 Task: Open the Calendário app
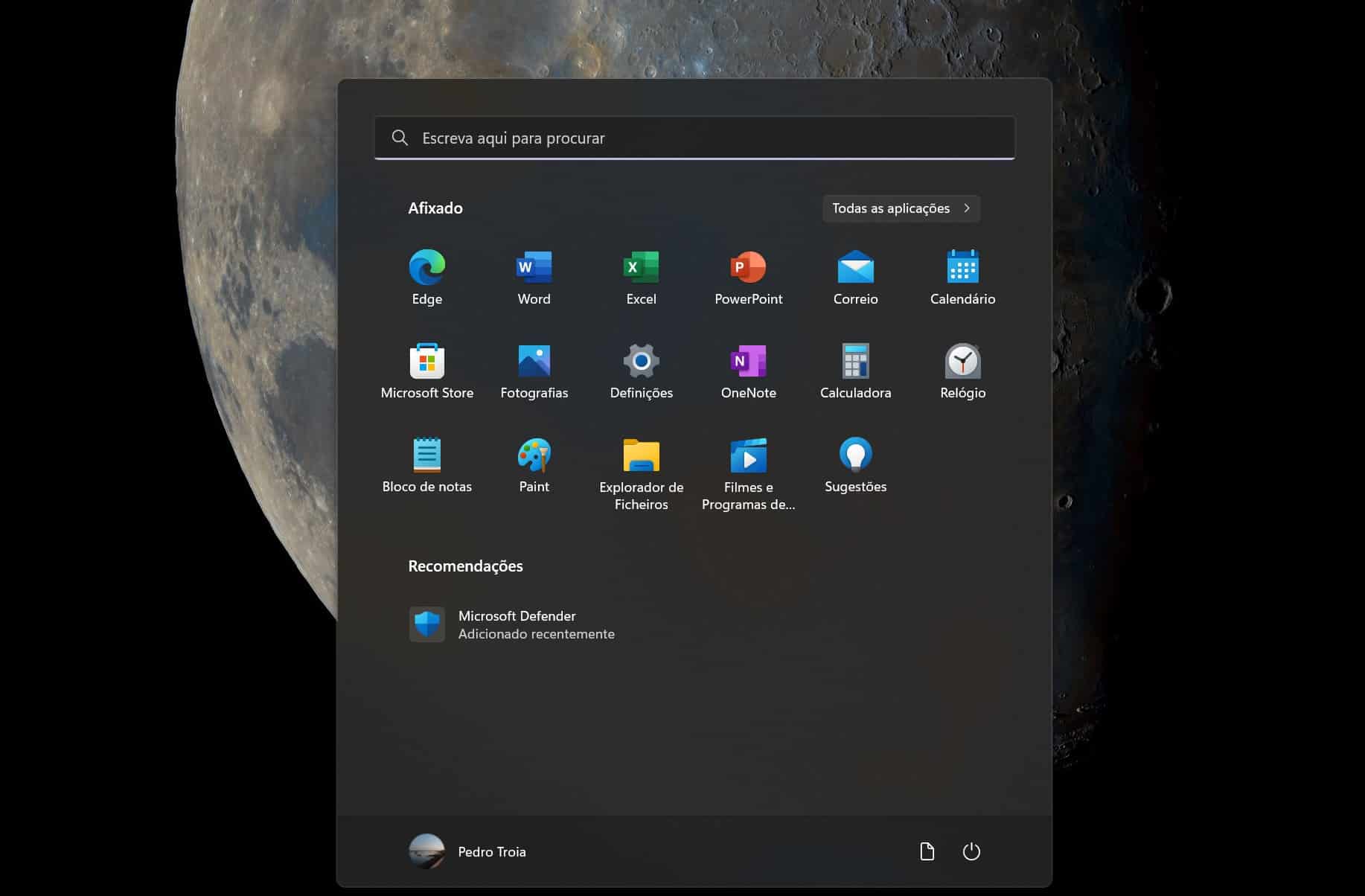pyautogui.click(x=962, y=268)
